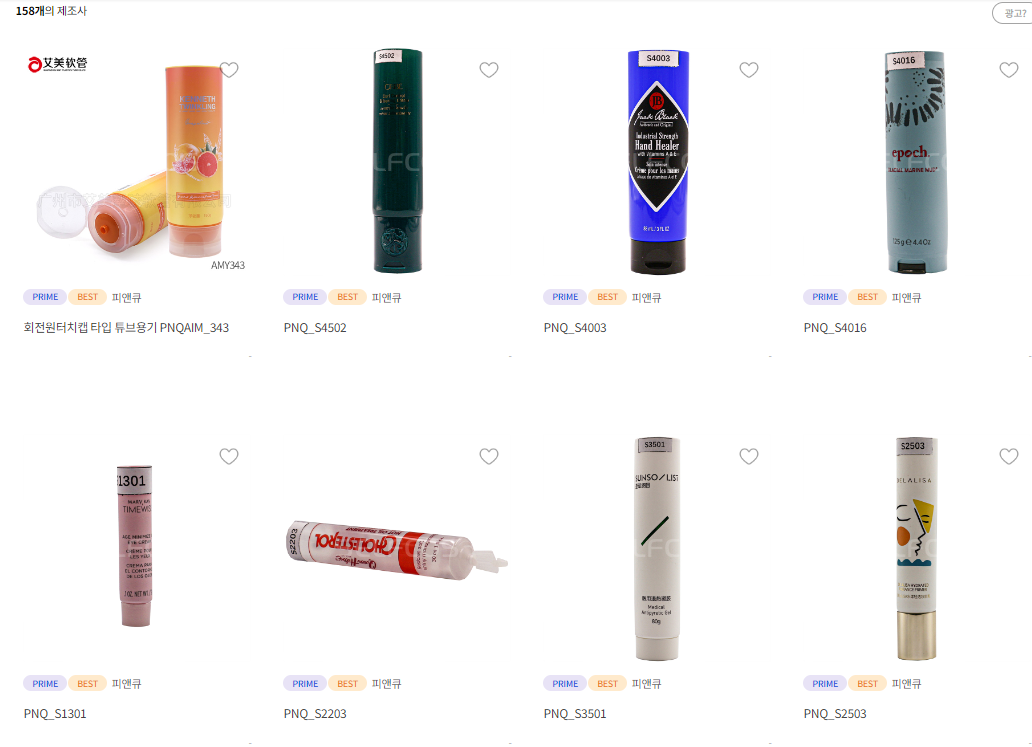
Task: Click 피앤큐 manufacturer name on PNQ_S1301
Action: point(126,684)
